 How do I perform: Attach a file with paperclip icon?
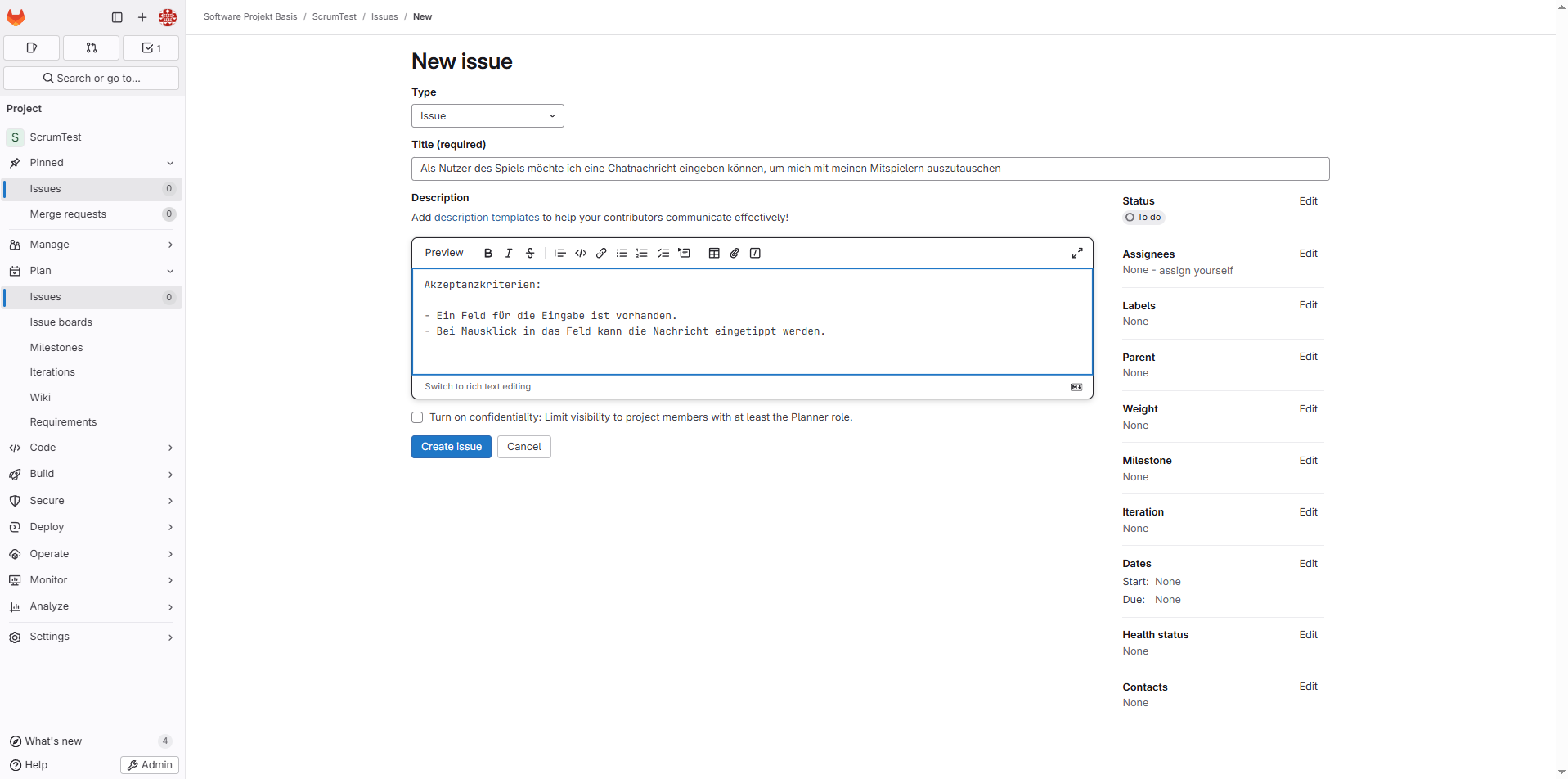click(735, 254)
